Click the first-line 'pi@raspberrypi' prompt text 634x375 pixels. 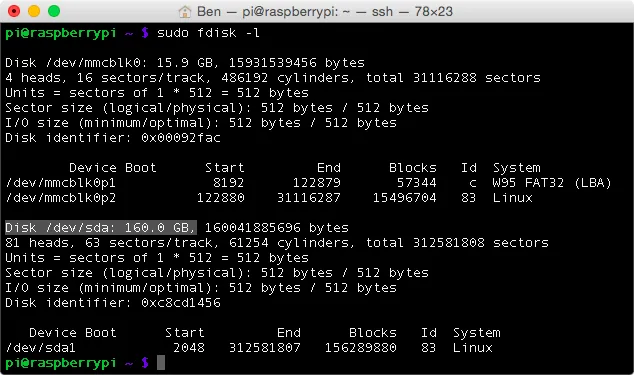[61, 33]
